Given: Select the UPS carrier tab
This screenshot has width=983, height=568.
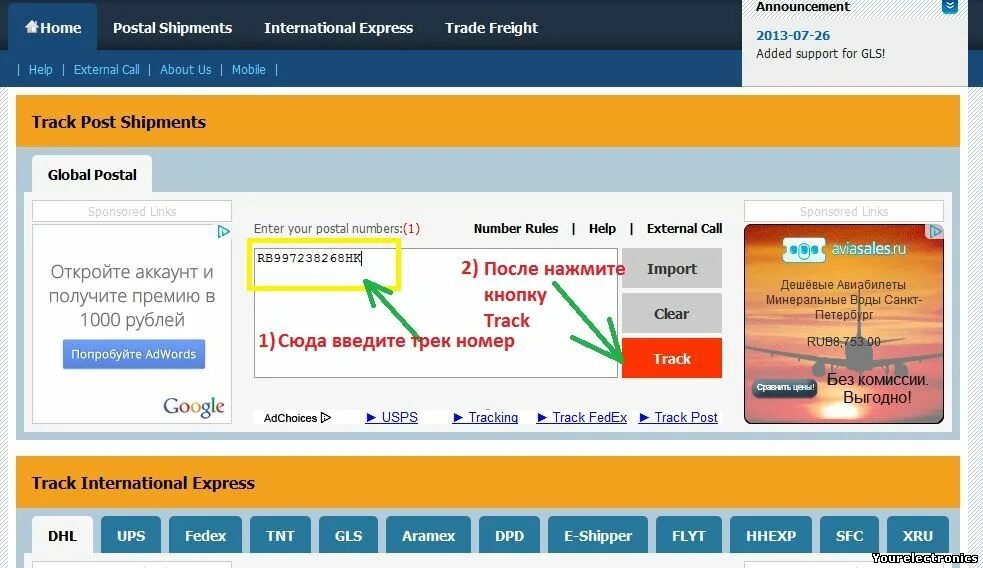Looking at the screenshot, I should click(x=131, y=536).
